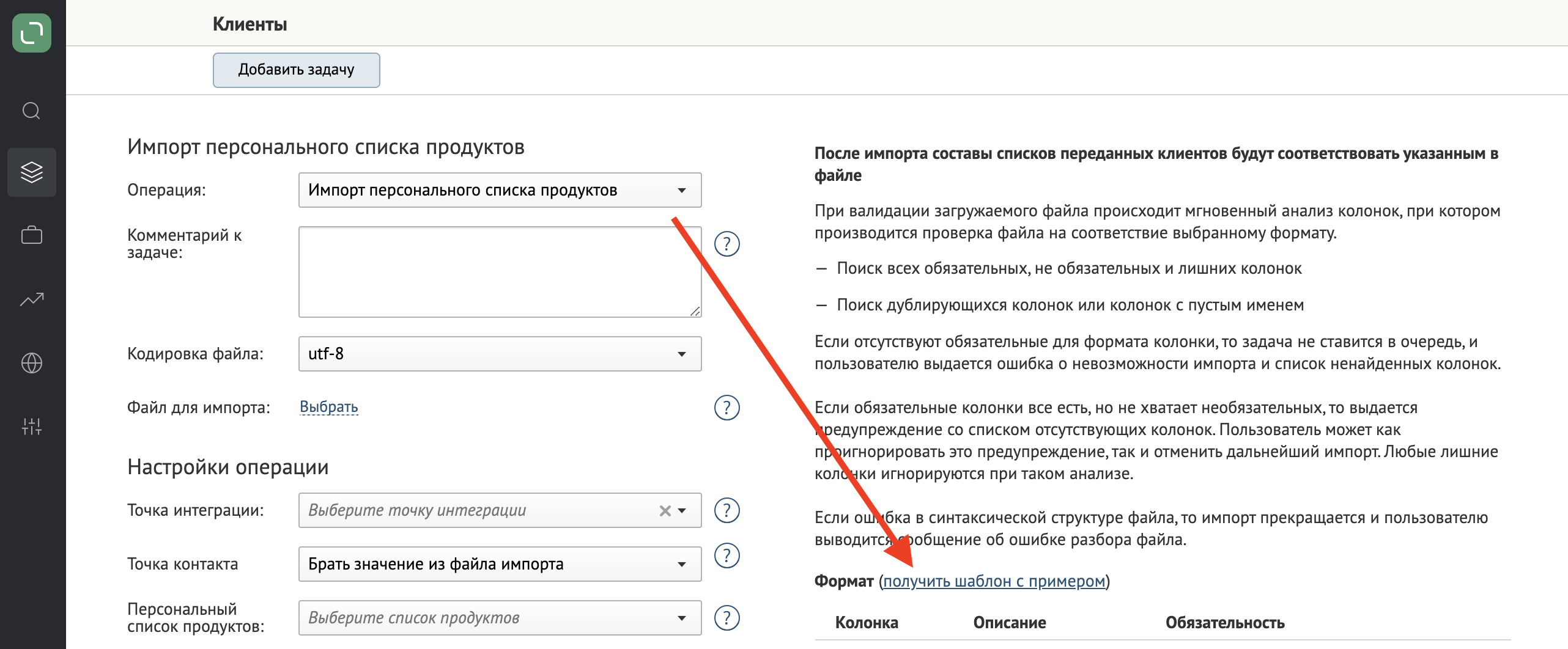Show help for the import file field

(x=727, y=408)
